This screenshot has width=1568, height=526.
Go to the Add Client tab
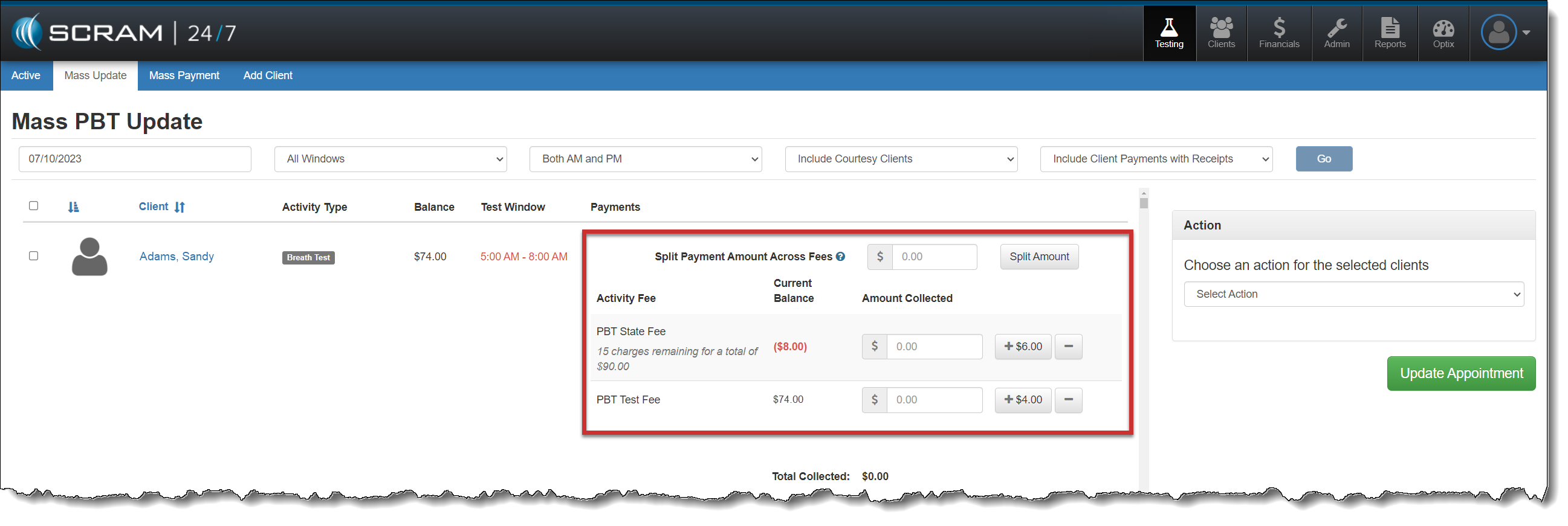coord(267,75)
